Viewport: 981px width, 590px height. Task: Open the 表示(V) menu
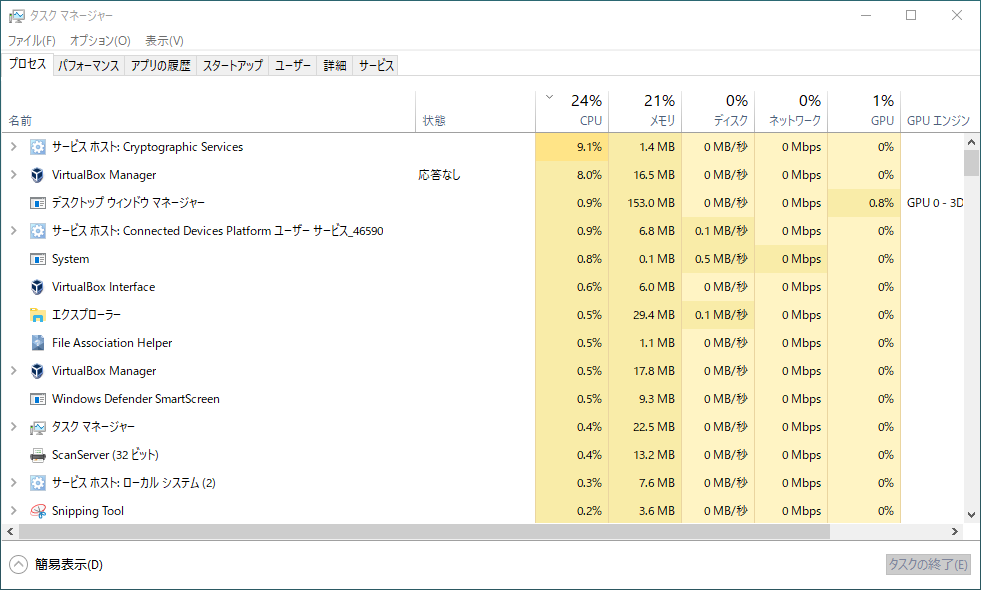tap(164, 41)
